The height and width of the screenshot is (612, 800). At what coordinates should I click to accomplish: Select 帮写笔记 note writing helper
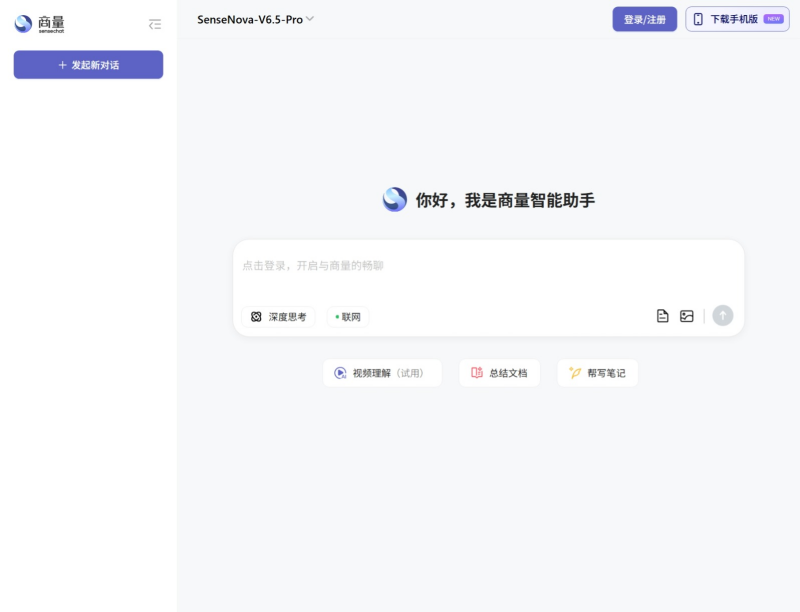coord(597,372)
